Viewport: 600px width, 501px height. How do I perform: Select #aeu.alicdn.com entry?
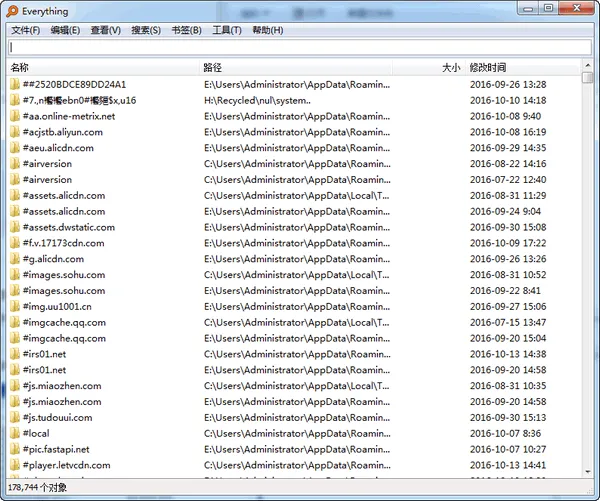[x=58, y=148]
